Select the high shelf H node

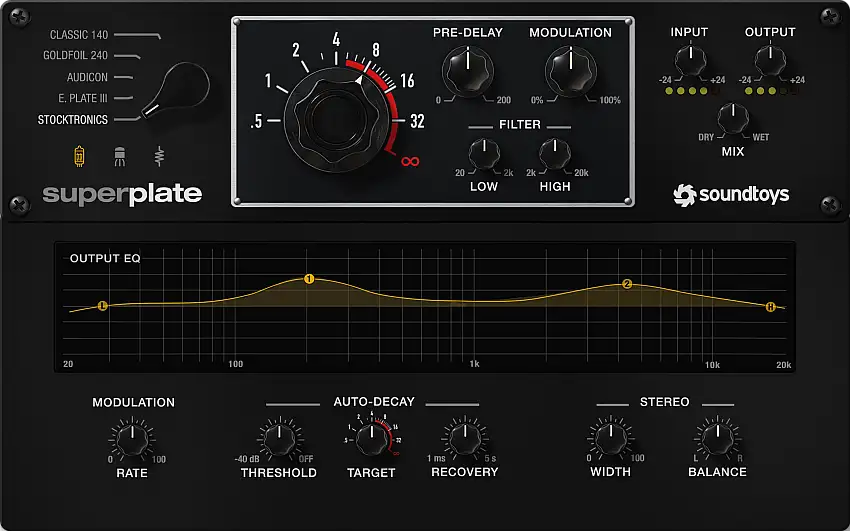tap(770, 307)
